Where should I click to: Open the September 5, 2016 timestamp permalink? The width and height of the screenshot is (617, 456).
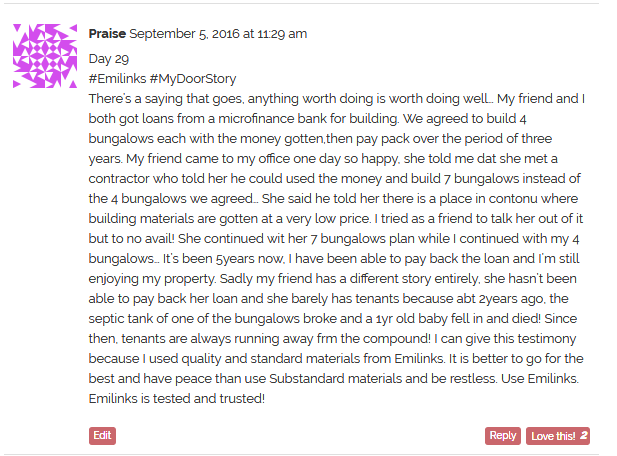(x=218, y=34)
